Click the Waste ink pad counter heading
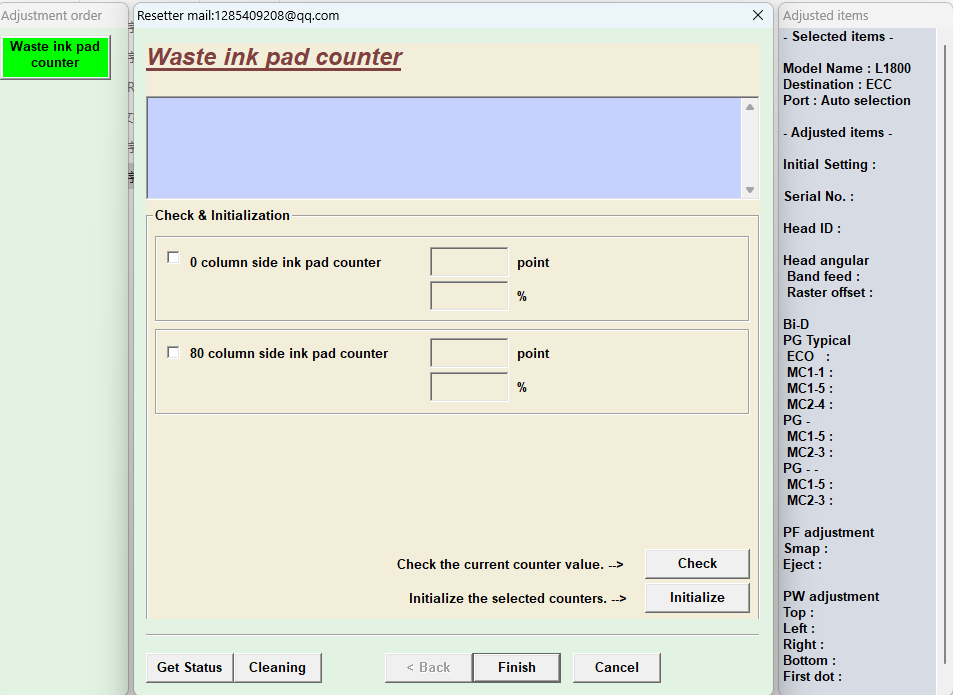Screen dimensions: 953x695 pos(274,57)
